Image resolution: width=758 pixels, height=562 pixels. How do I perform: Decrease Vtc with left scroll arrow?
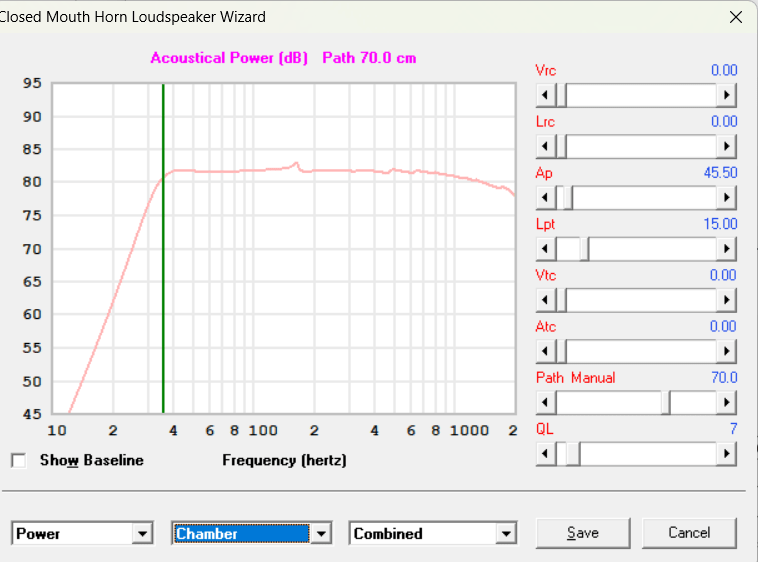[546, 300]
